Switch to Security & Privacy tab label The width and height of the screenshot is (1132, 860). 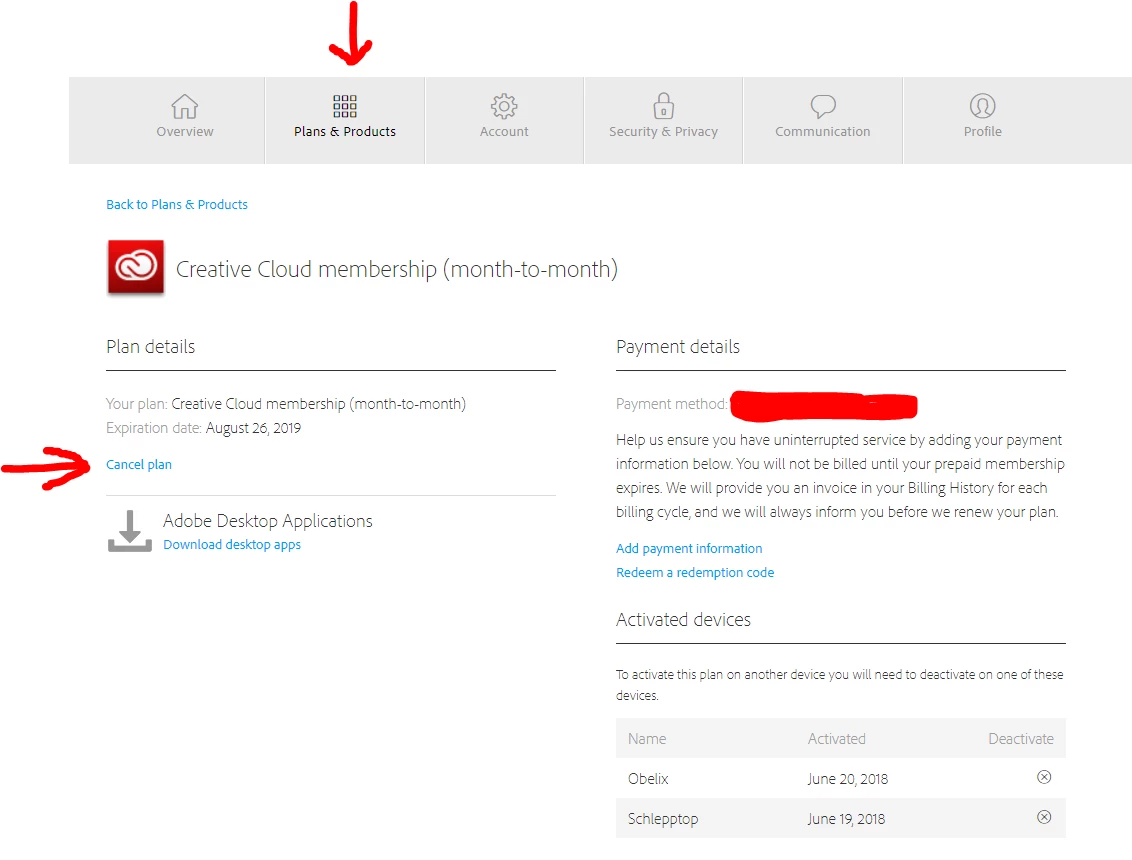[x=663, y=131]
